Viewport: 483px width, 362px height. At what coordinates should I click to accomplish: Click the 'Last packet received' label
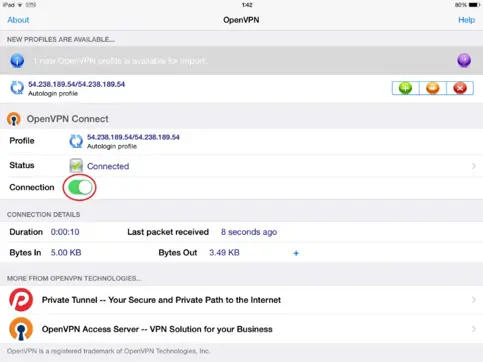[x=168, y=232]
